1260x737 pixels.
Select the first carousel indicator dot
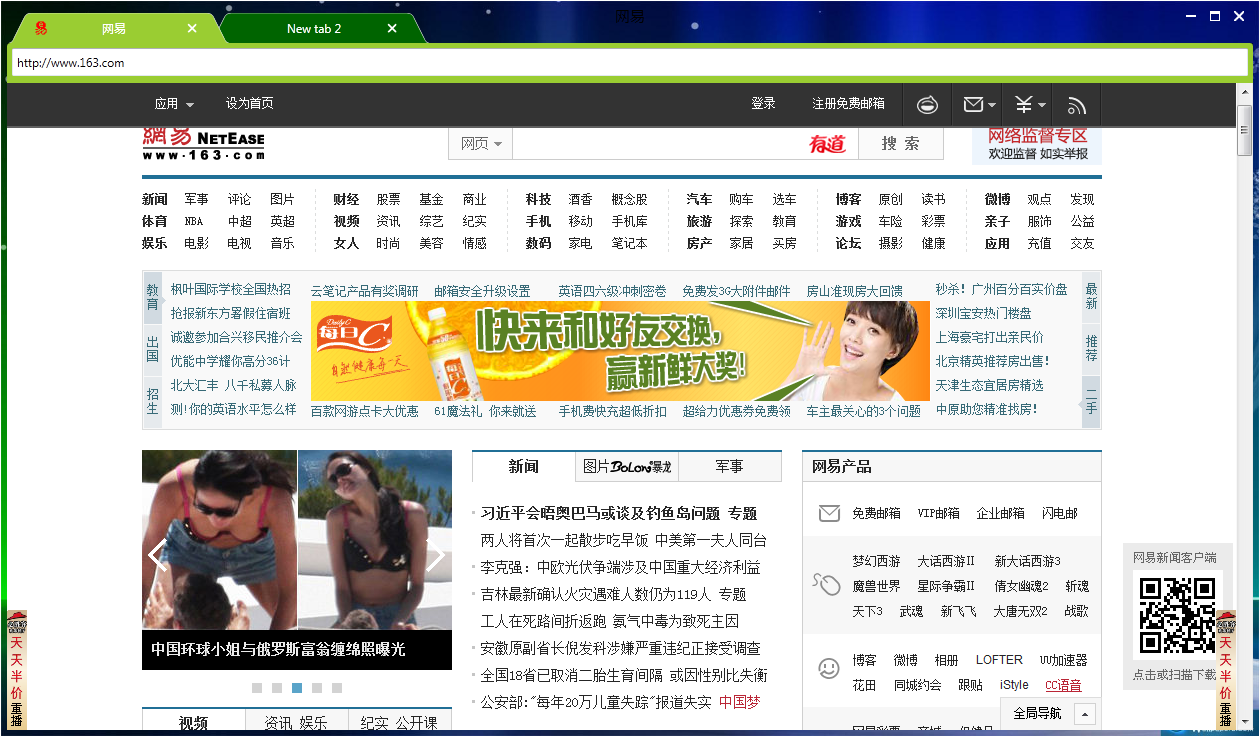pyautogui.click(x=257, y=688)
